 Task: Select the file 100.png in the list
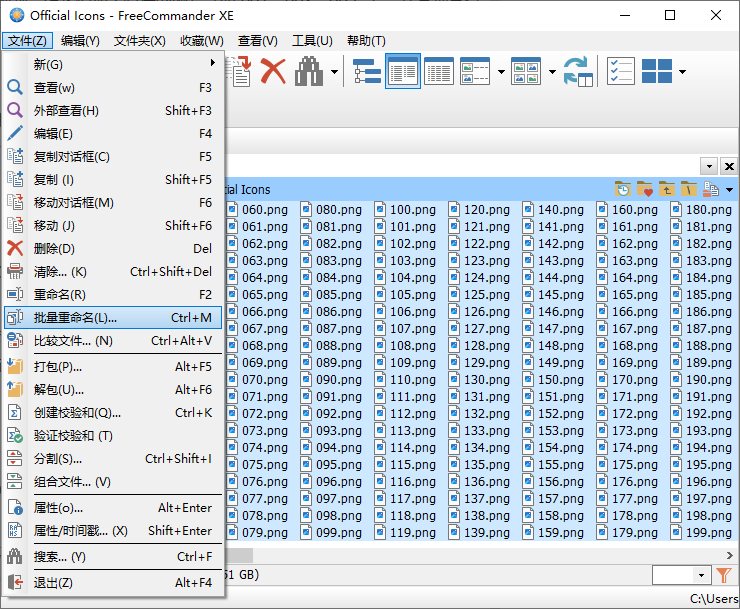click(409, 210)
